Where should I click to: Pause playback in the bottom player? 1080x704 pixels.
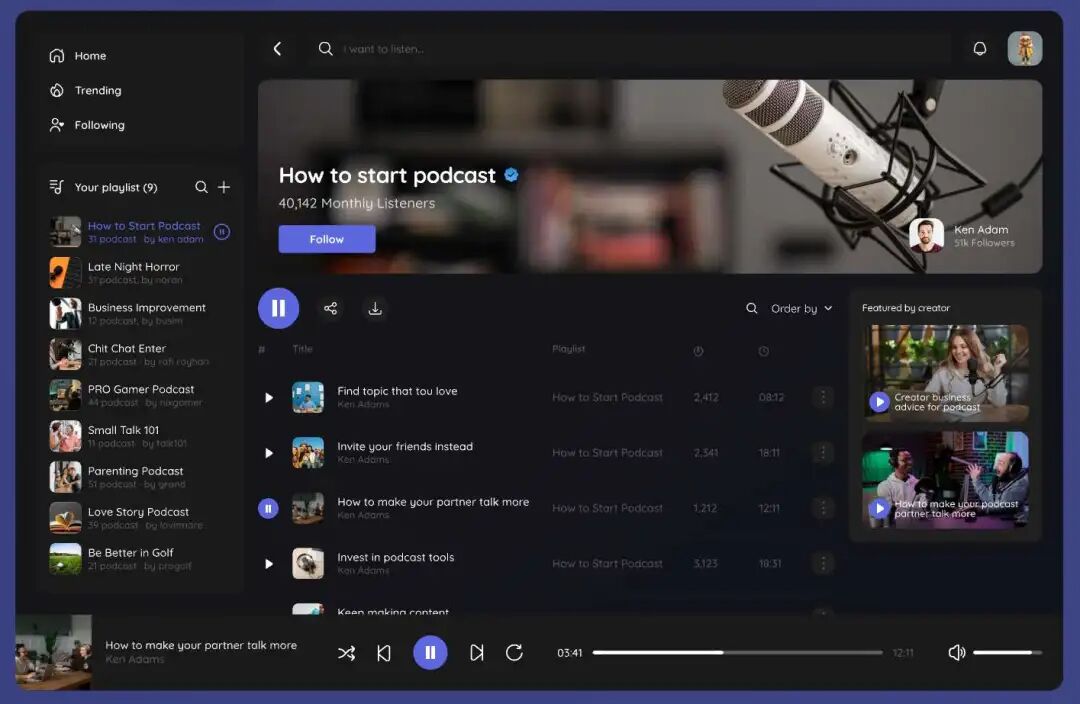click(x=430, y=652)
